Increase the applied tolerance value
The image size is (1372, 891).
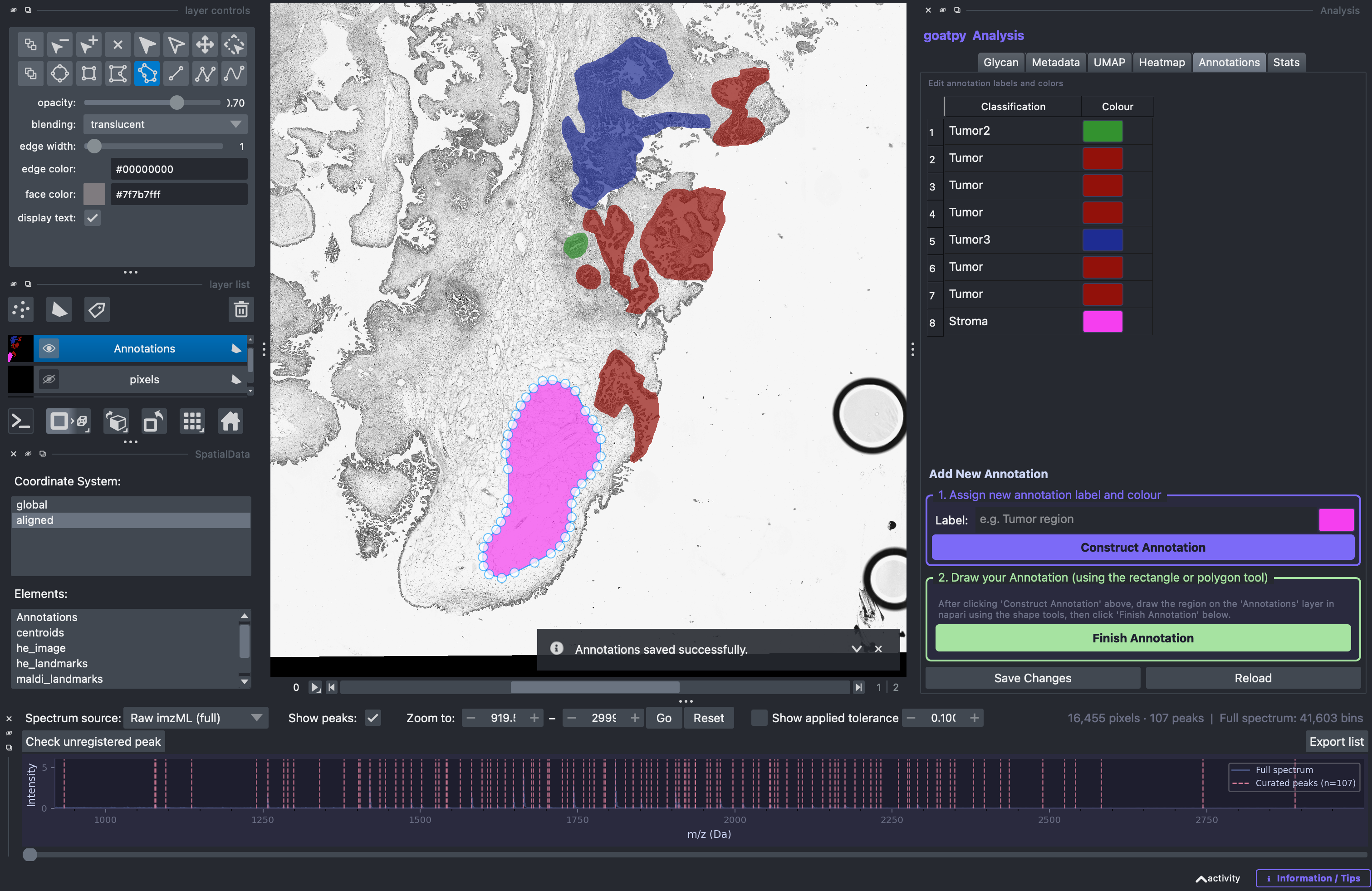pos(974,718)
